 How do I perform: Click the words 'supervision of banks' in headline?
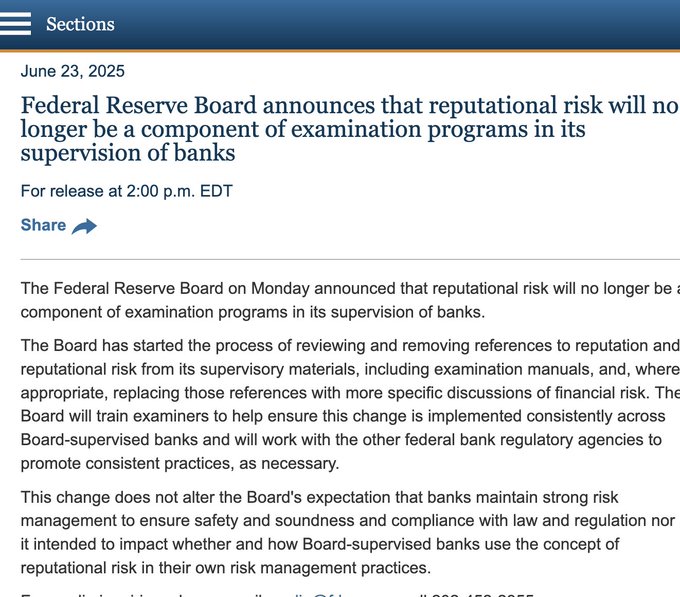coord(128,153)
